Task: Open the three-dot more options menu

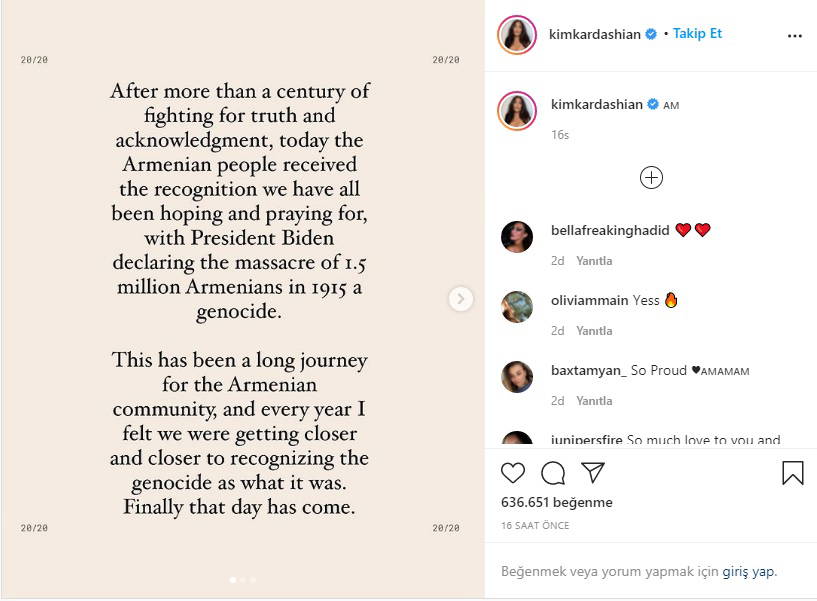Action: tap(794, 36)
